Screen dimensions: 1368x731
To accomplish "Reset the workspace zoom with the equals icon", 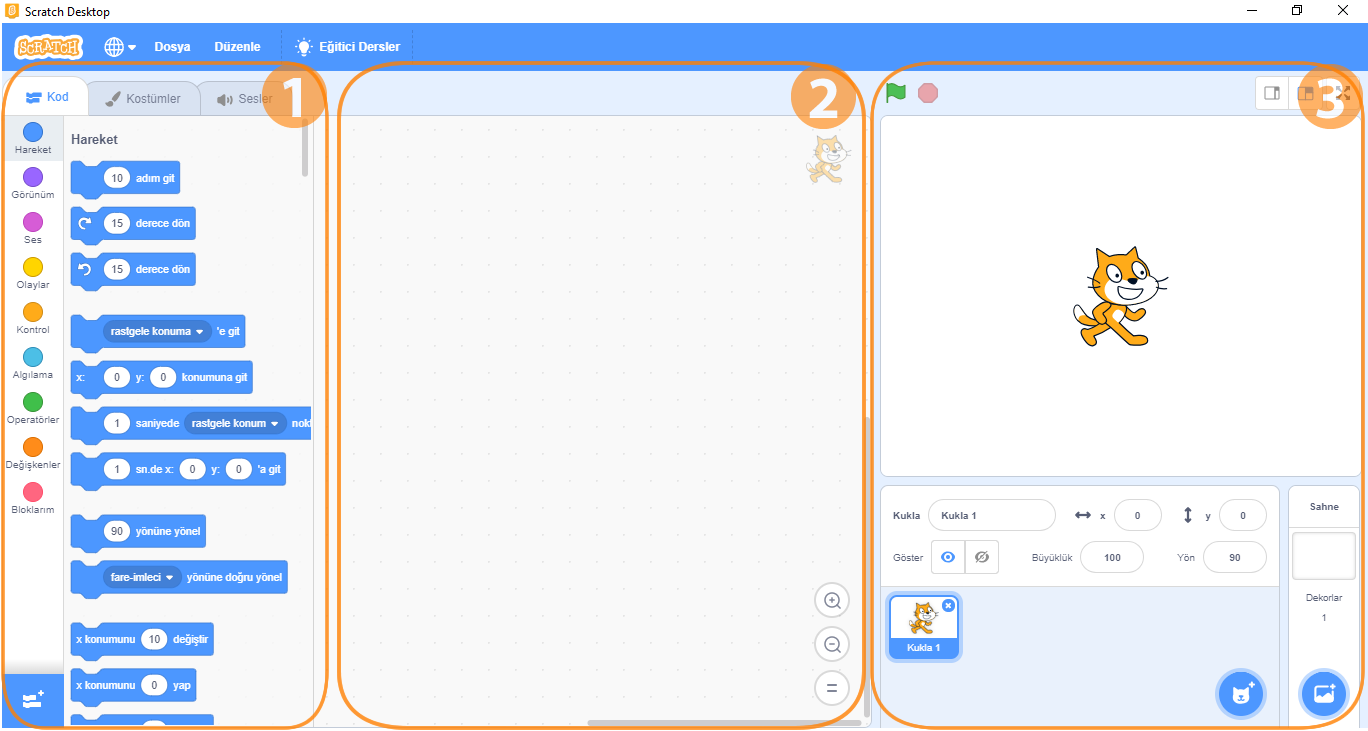I will (831, 688).
